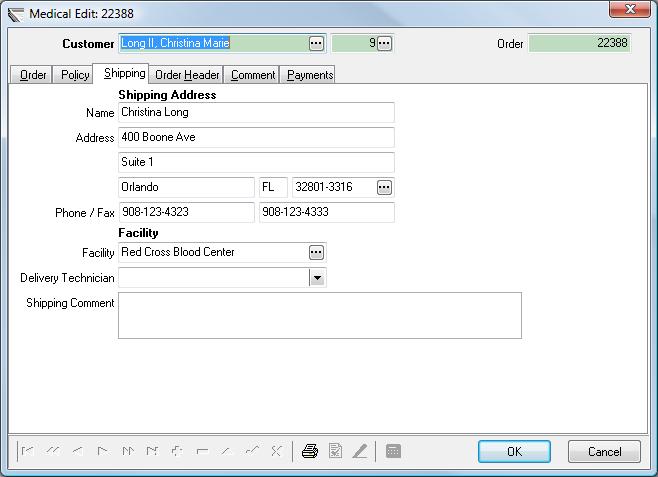This screenshot has width=658, height=477.
Task: Click the phone field 908-123-4323
Action: click(x=186, y=212)
